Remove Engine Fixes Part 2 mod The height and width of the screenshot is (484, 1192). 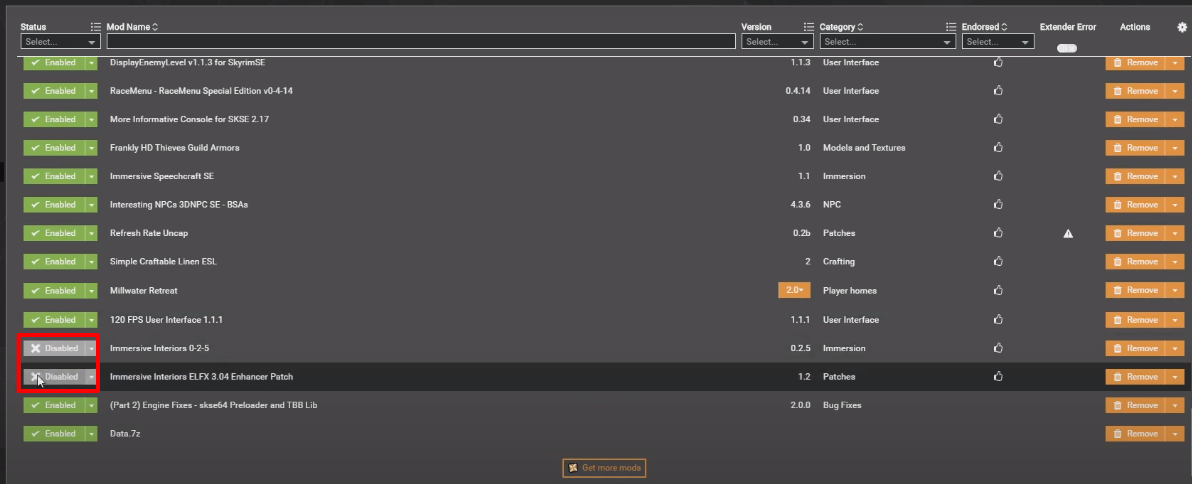(1135, 405)
